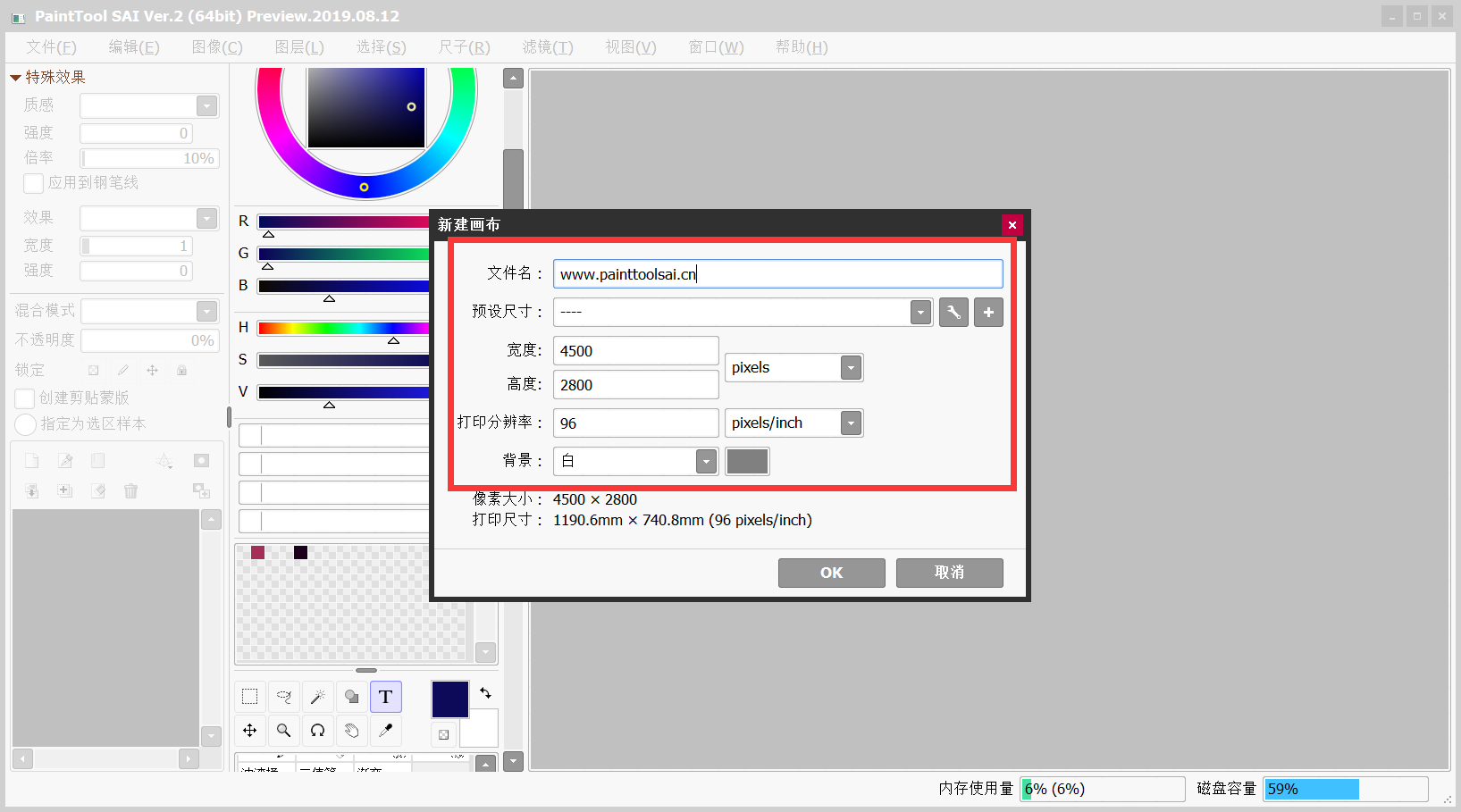Open preset size settings wrench icon
The height and width of the screenshot is (812, 1461).
(953, 313)
